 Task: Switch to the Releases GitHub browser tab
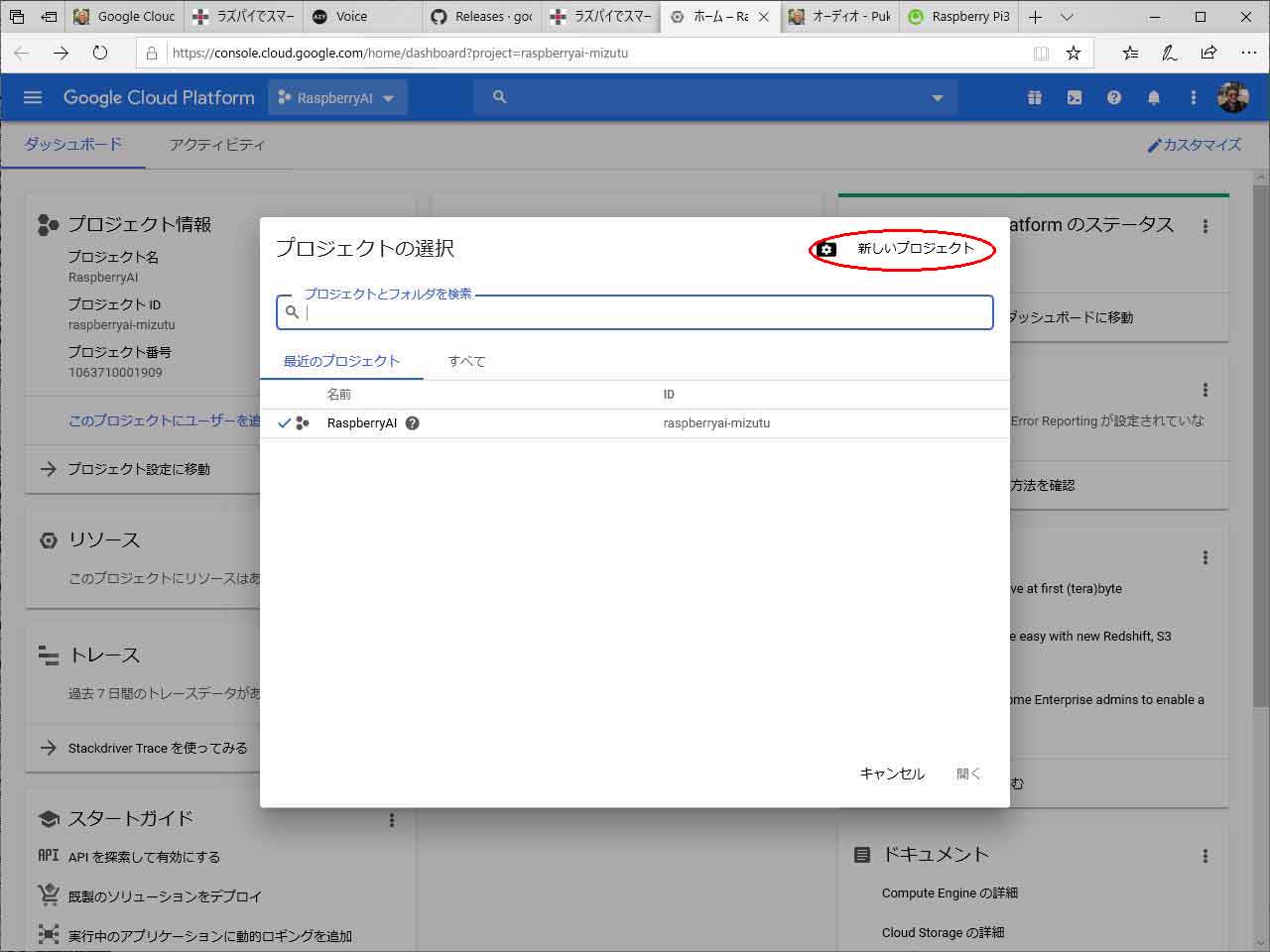pos(481,17)
